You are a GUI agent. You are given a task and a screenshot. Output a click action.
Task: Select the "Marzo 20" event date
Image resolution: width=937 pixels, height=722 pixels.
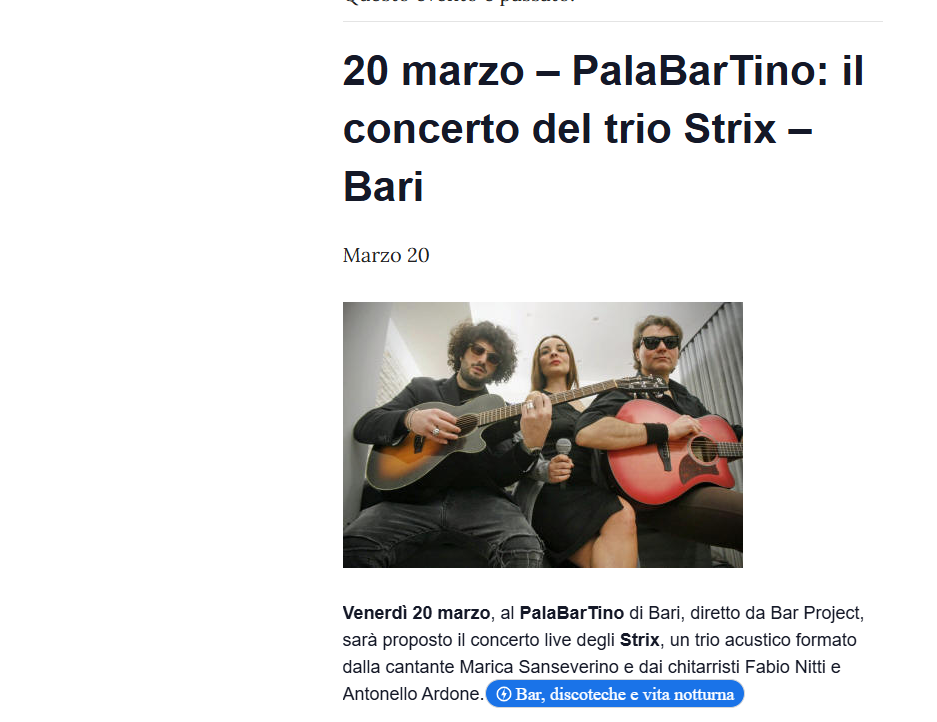point(386,255)
